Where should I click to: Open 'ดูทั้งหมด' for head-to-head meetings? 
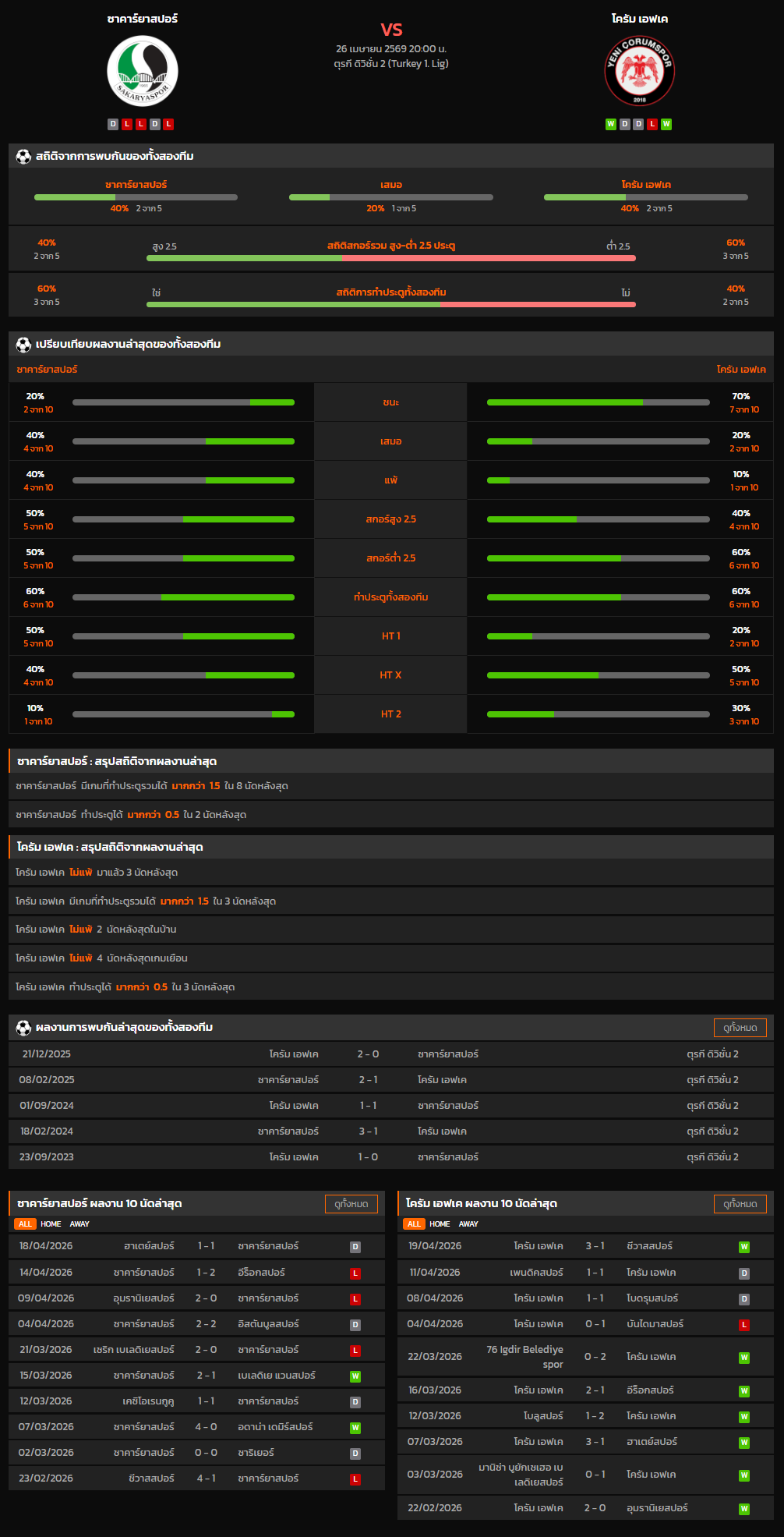tap(740, 1028)
